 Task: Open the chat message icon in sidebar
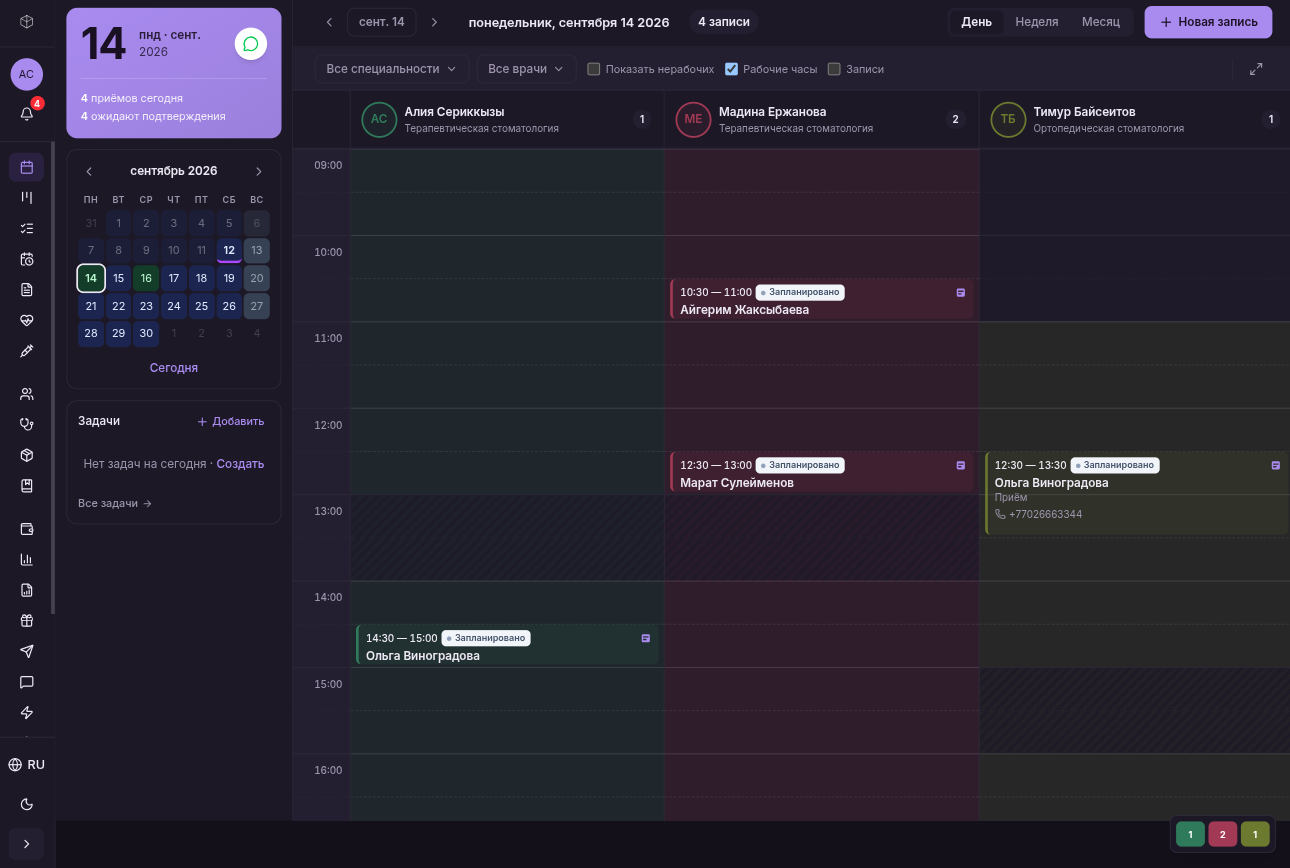[x=27, y=682]
